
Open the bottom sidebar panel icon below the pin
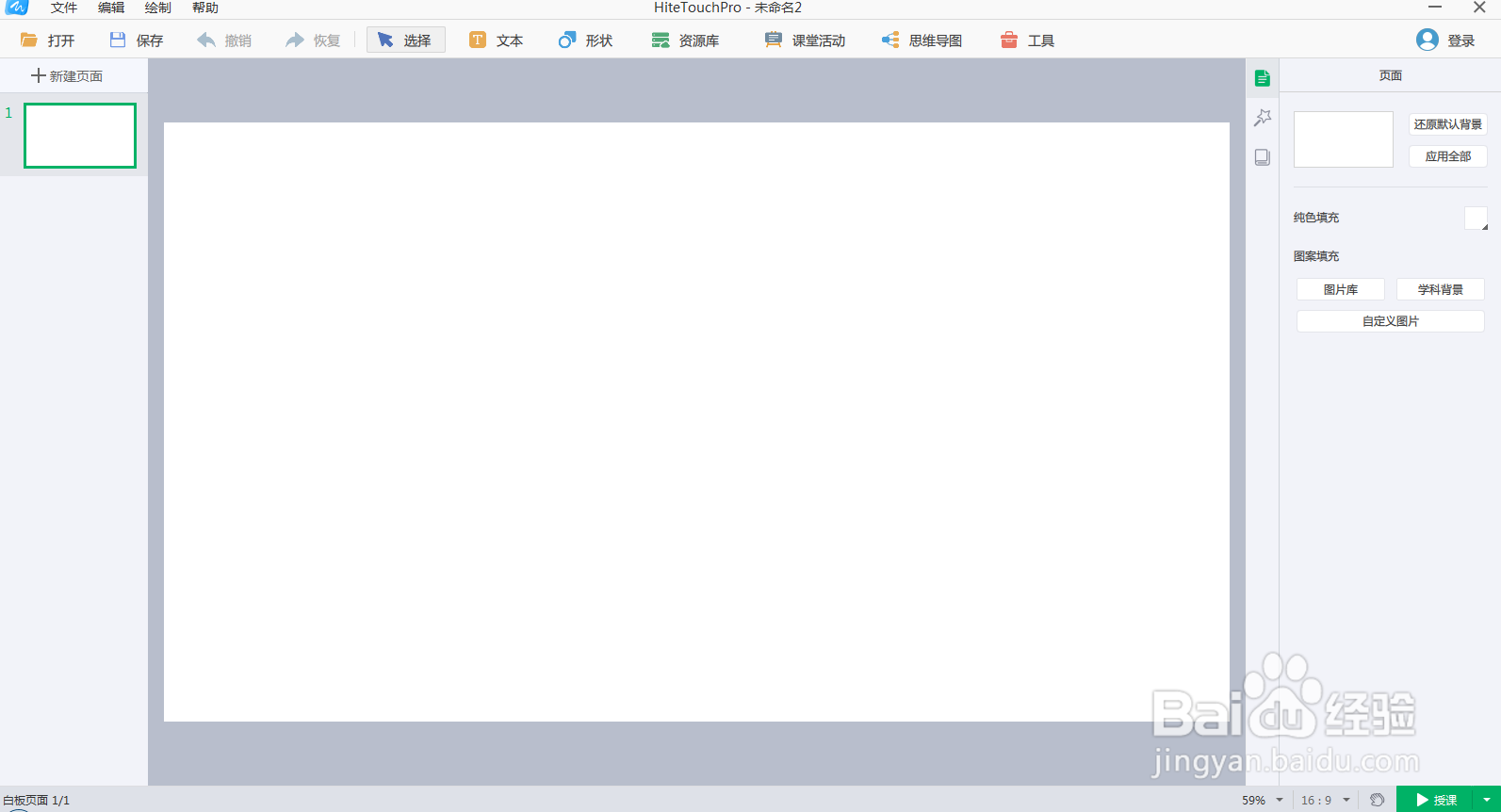coord(1263,157)
